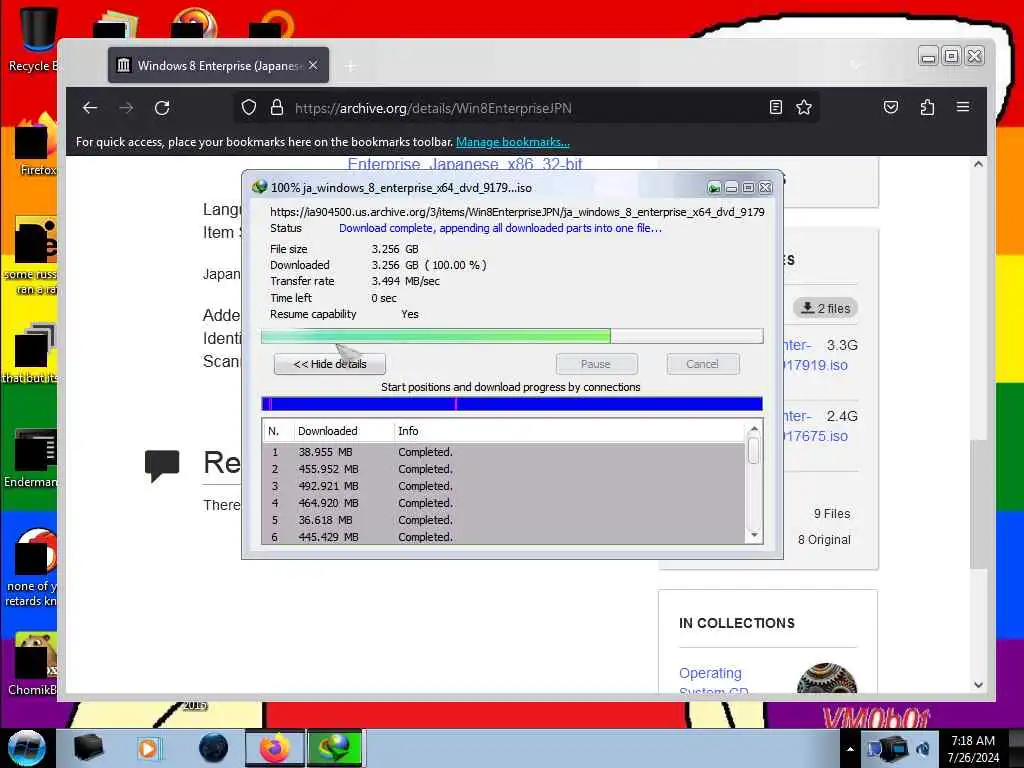1024x768 pixels.
Task: Open the Enterprise Japanese x86 32-bit link
Action: point(464,163)
